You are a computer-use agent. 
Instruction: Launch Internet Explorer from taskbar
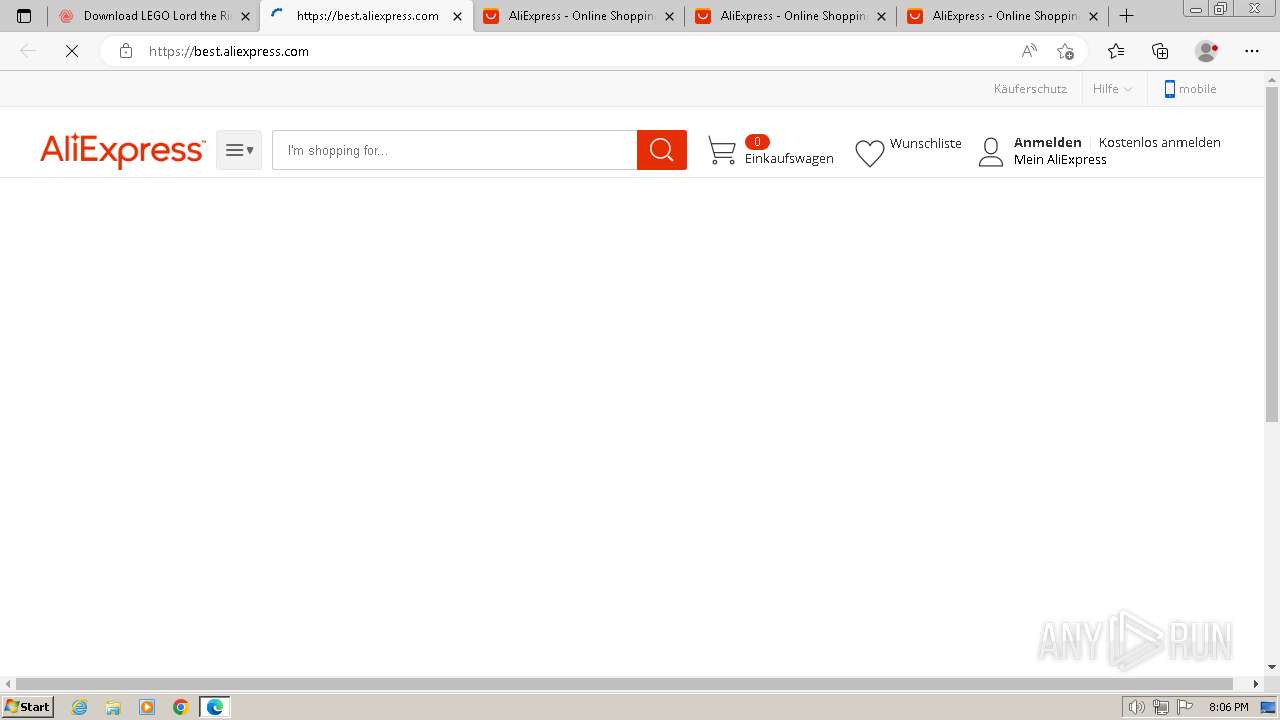pyautogui.click(x=80, y=707)
